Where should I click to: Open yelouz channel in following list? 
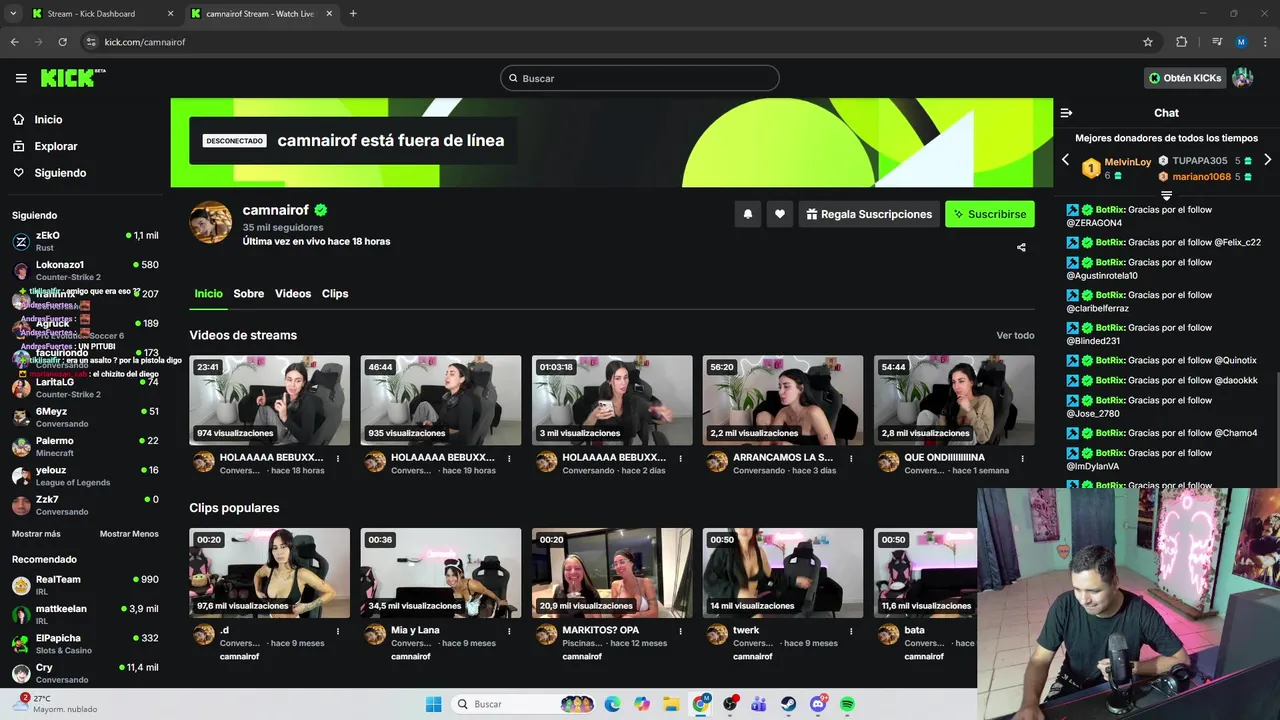pyautogui.click(x=85, y=476)
